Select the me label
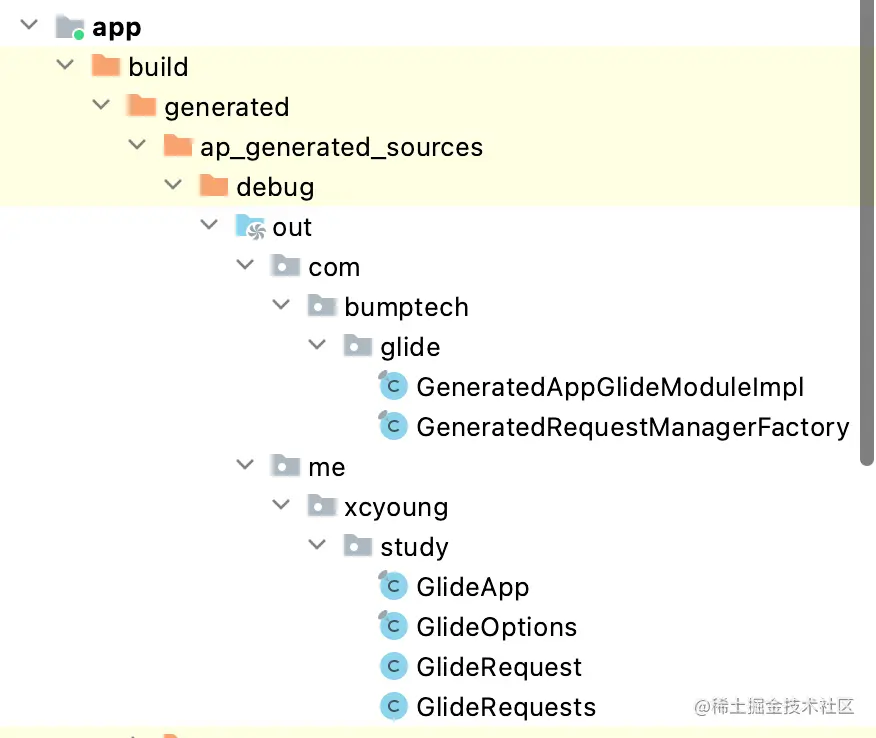876x738 pixels. tap(327, 468)
